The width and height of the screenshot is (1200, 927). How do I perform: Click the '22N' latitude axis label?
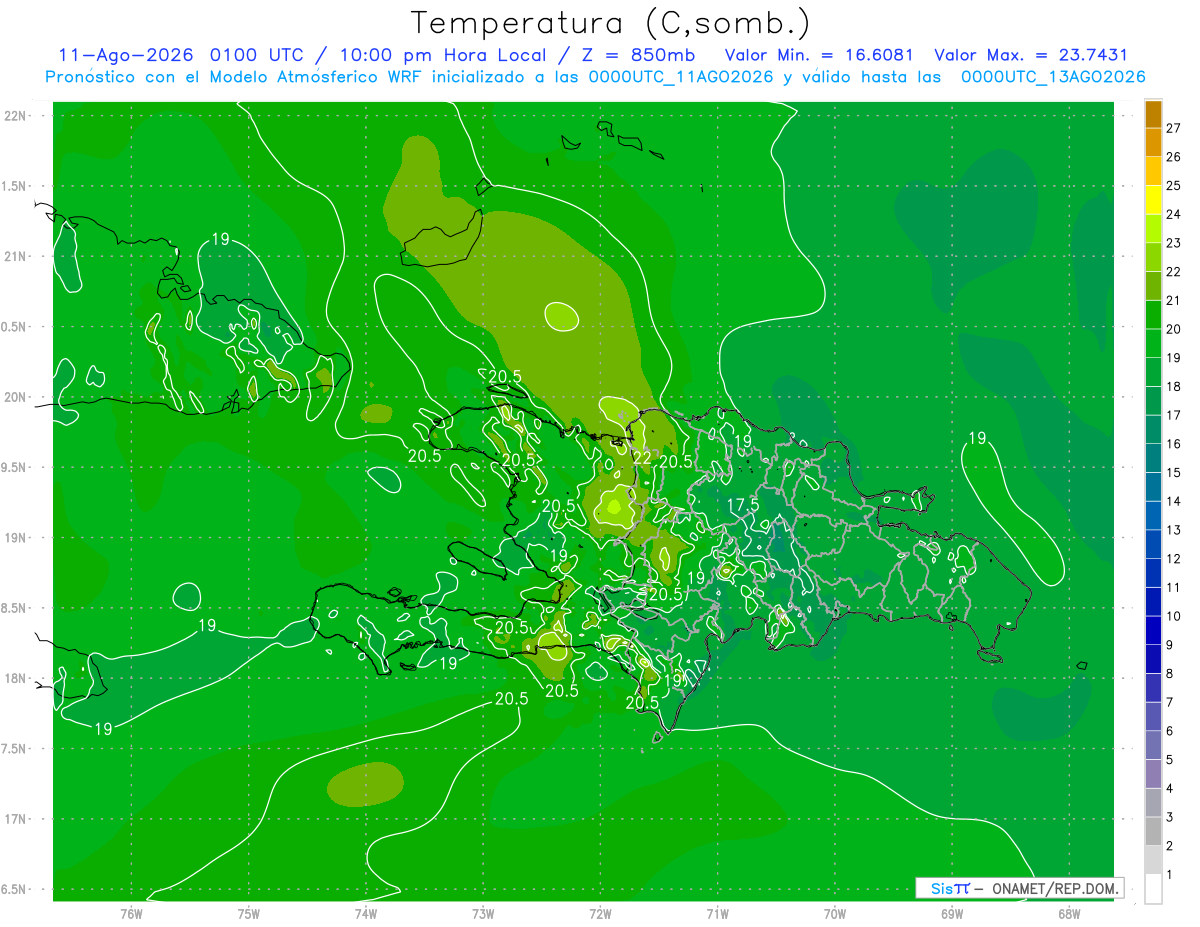17,115
